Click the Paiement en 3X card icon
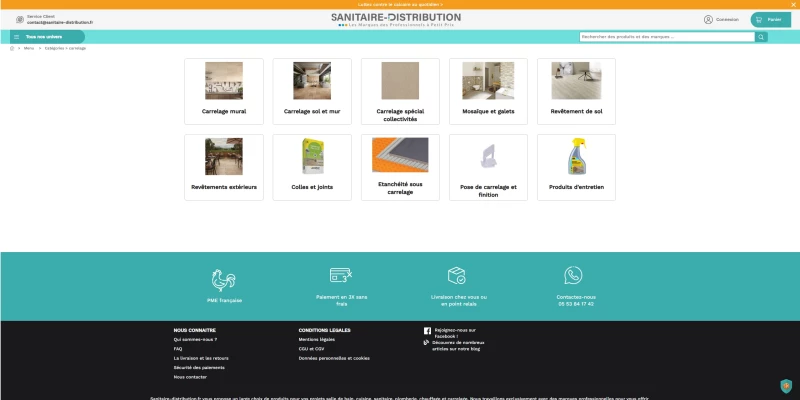 point(341,276)
